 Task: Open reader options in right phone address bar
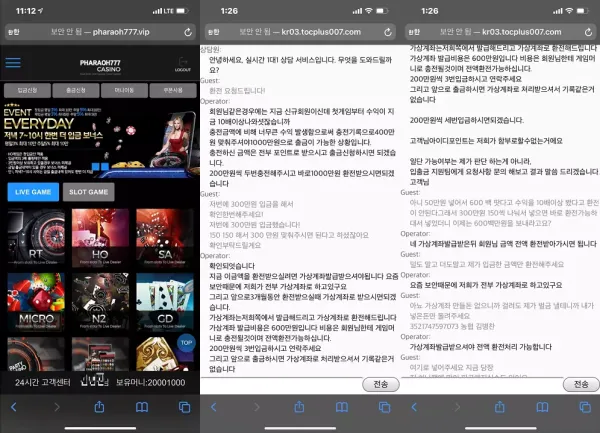(x=414, y=32)
